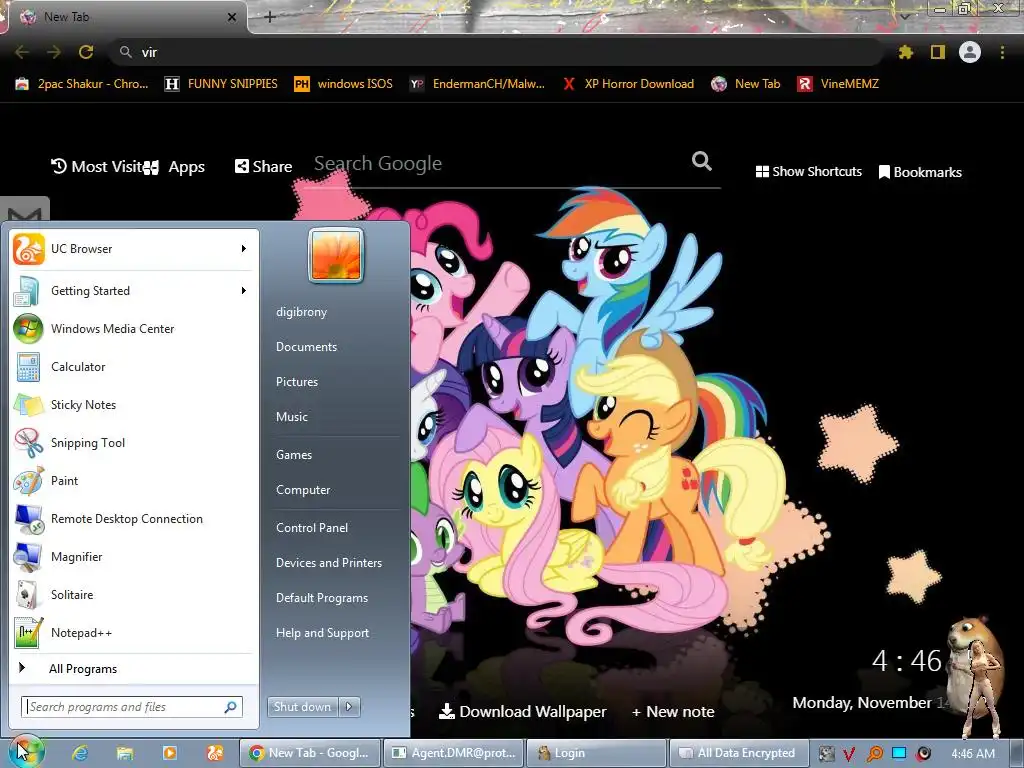The width and height of the screenshot is (1024, 768).
Task: Open Default Programs
Action: (x=322, y=598)
